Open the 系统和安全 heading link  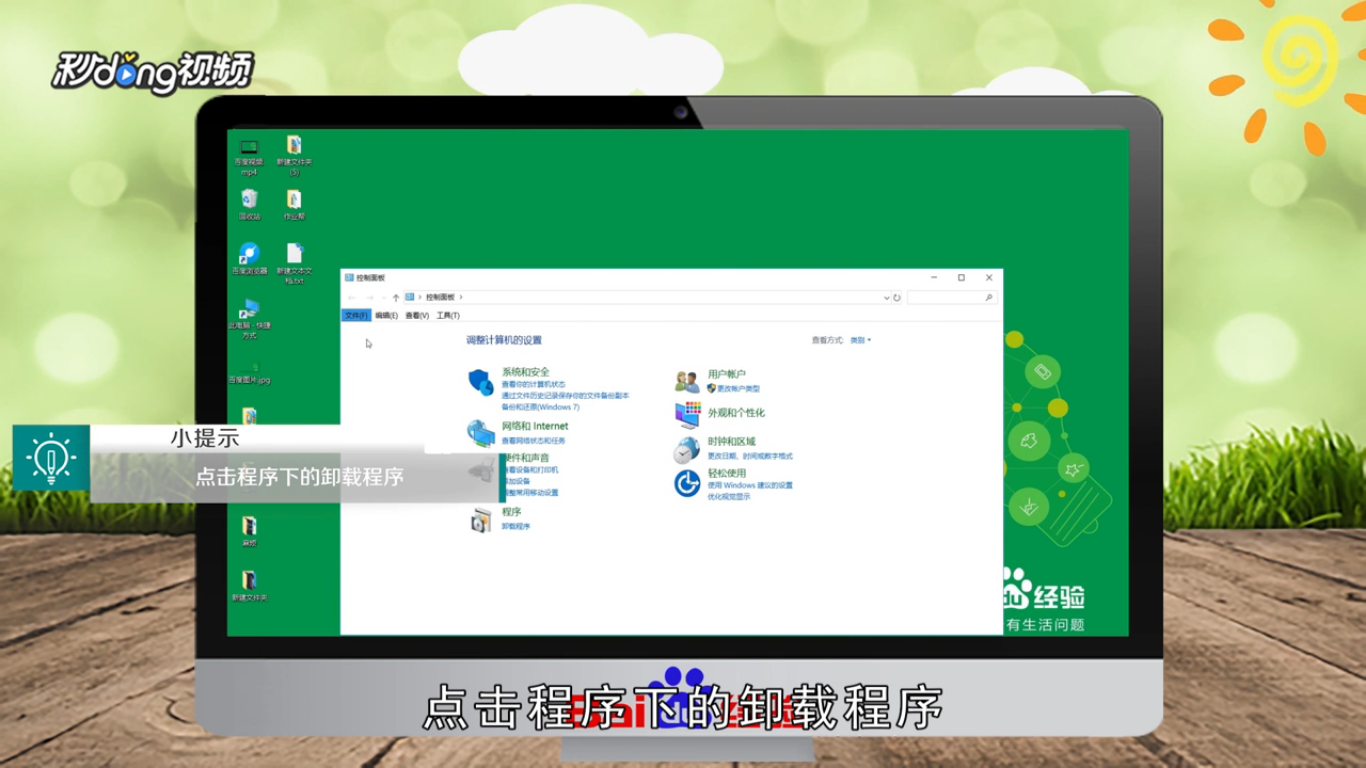click(x=525, y=372)
